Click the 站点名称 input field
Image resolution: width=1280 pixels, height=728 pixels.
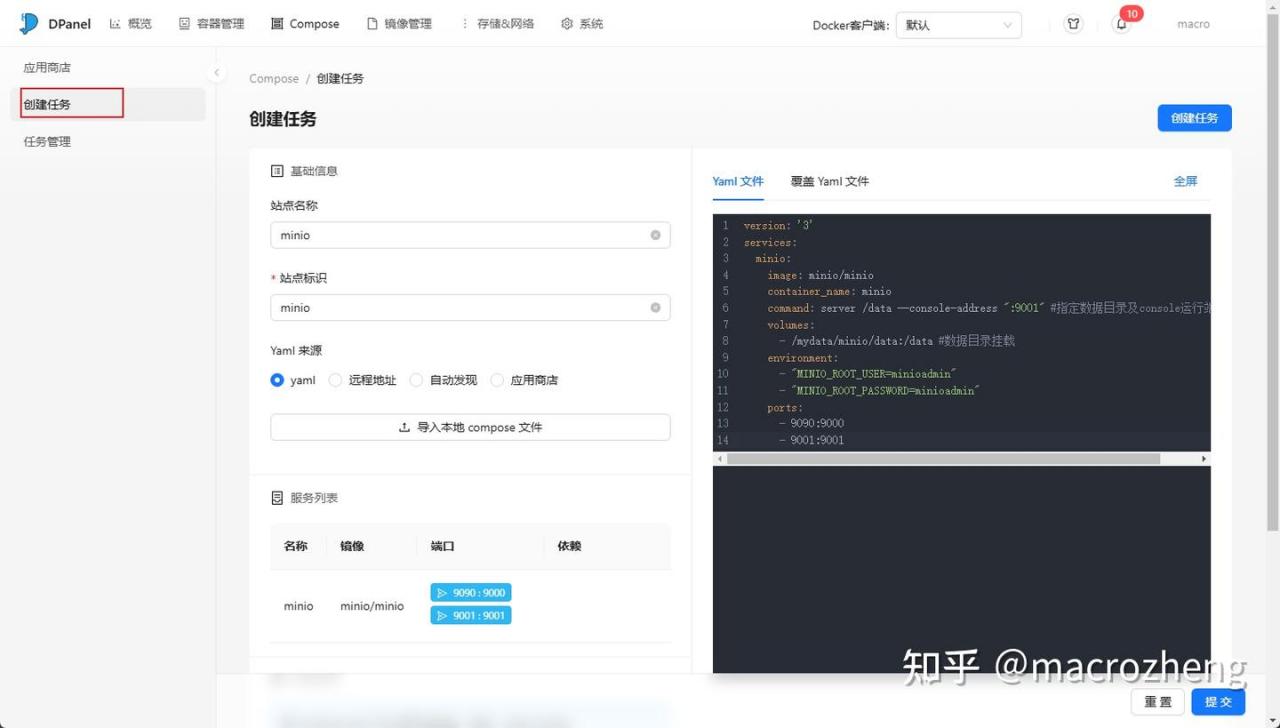click(470, 235)
